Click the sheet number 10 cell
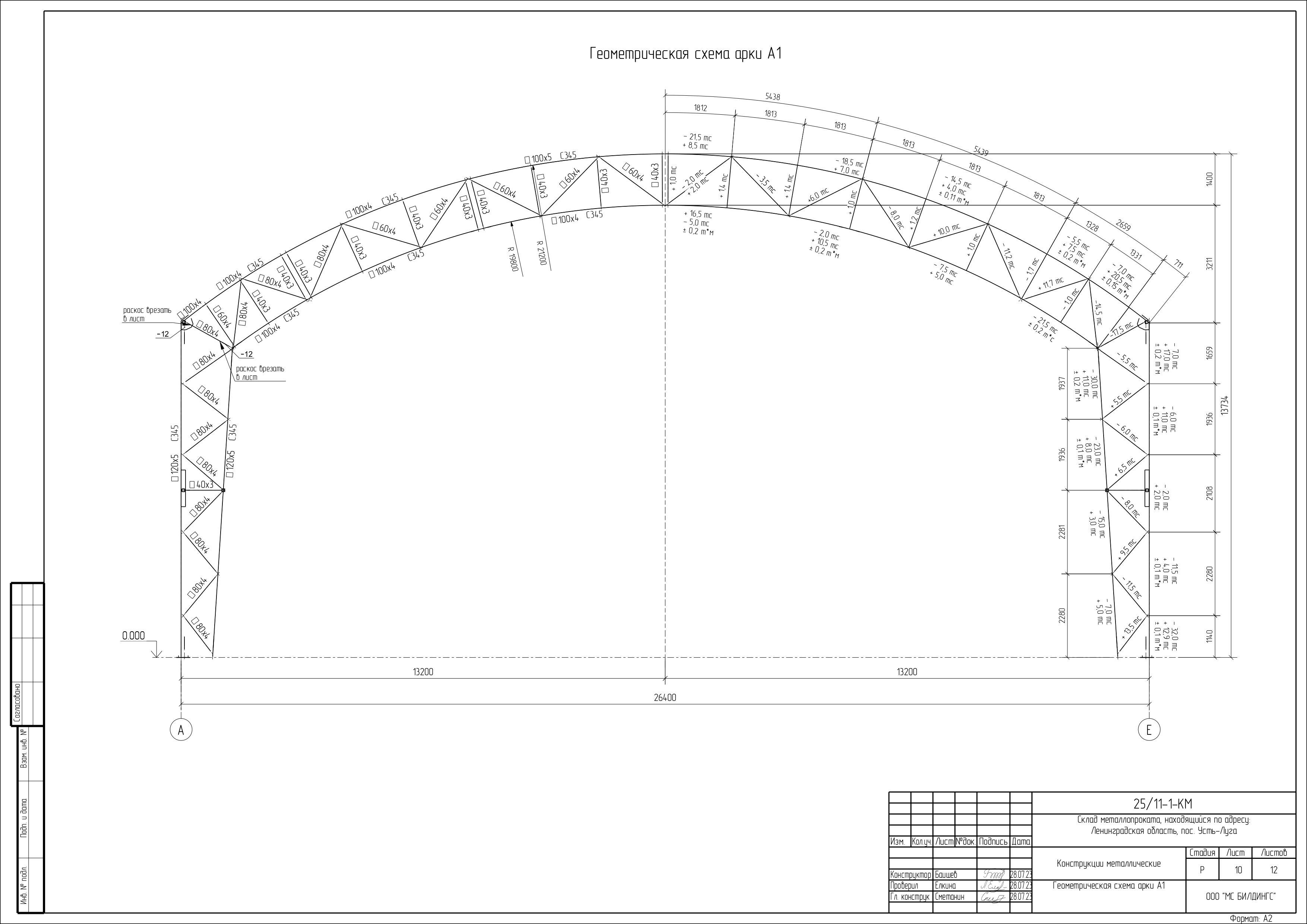The width and height of the screenshot is (1307, 924). tap(1238, 870)
